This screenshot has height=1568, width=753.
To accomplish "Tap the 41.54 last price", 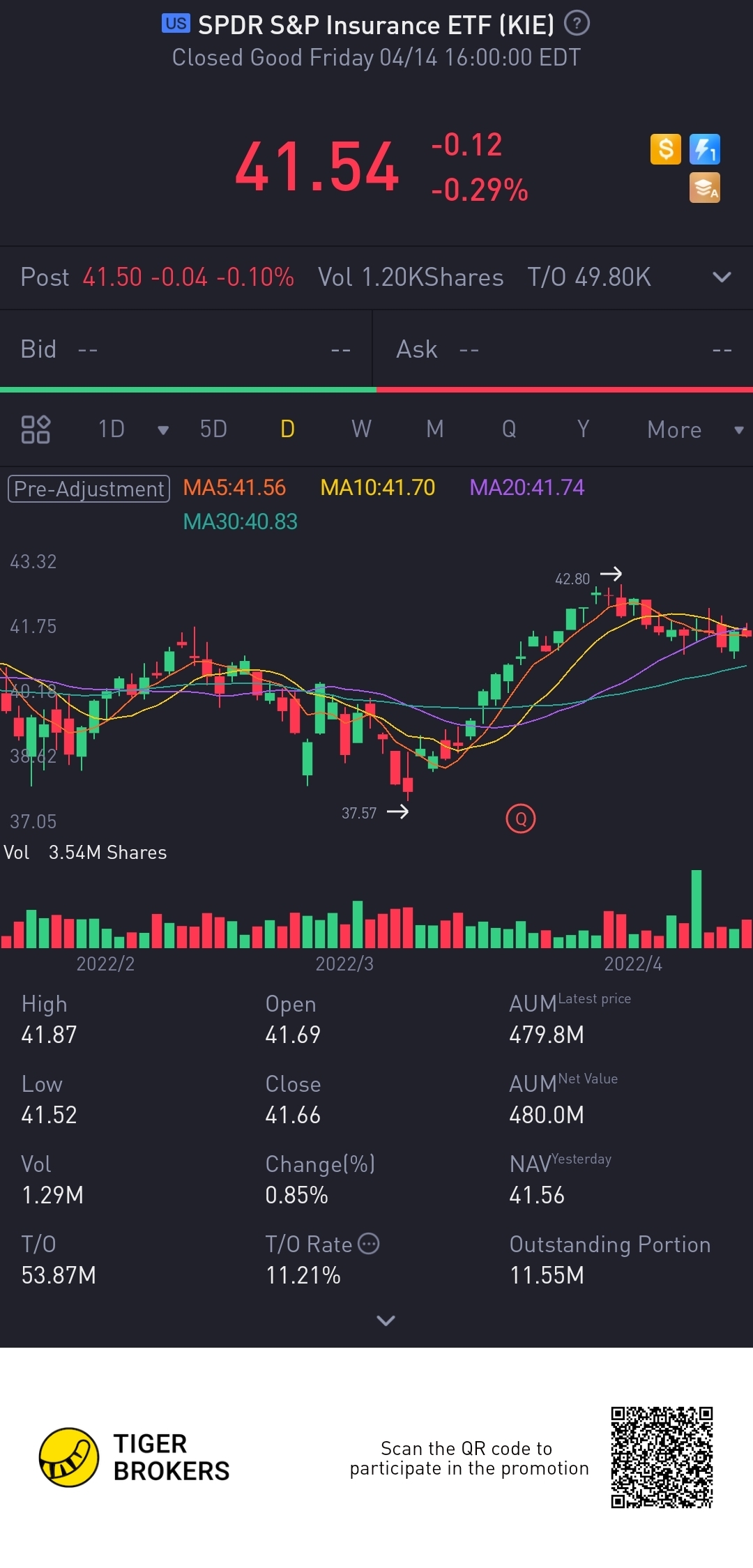I will (317, 167).
